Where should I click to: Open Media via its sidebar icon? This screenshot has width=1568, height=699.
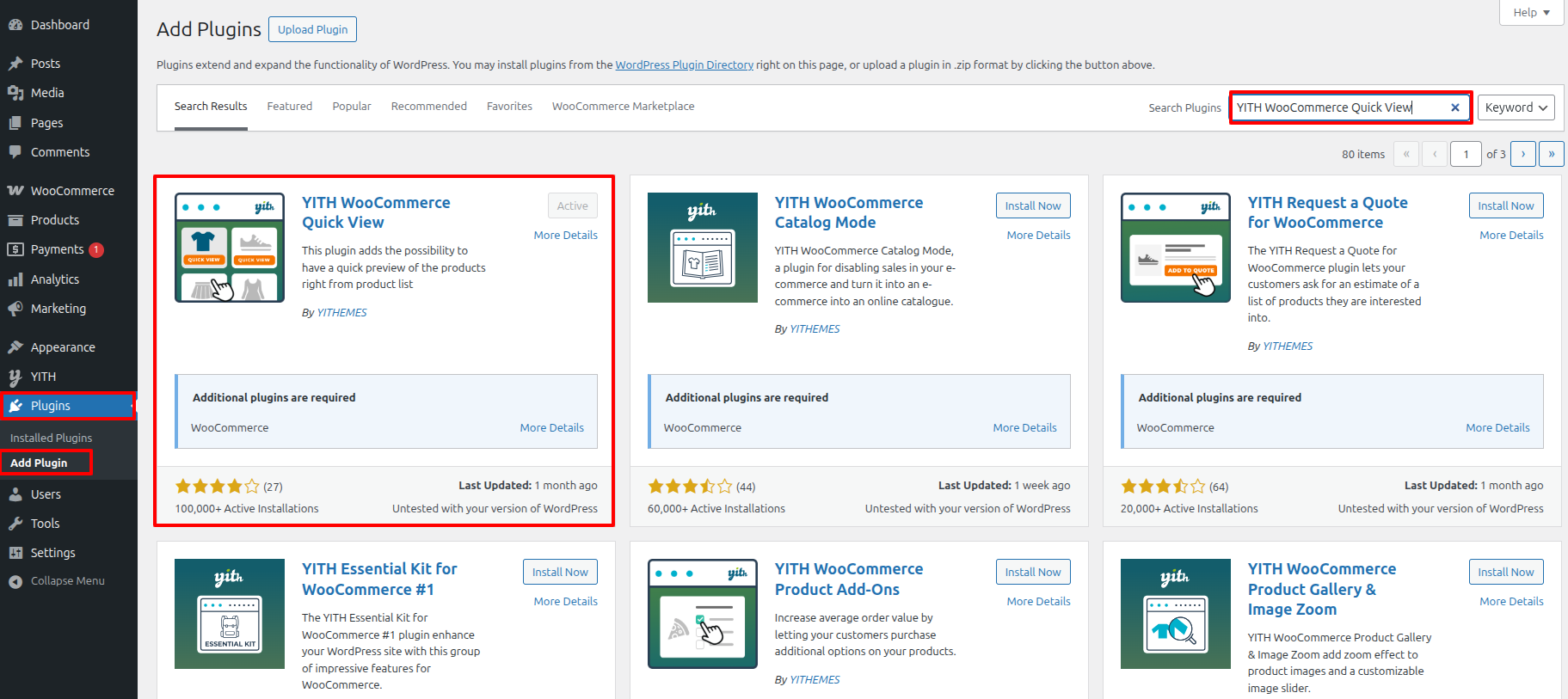tap(15, 93)
